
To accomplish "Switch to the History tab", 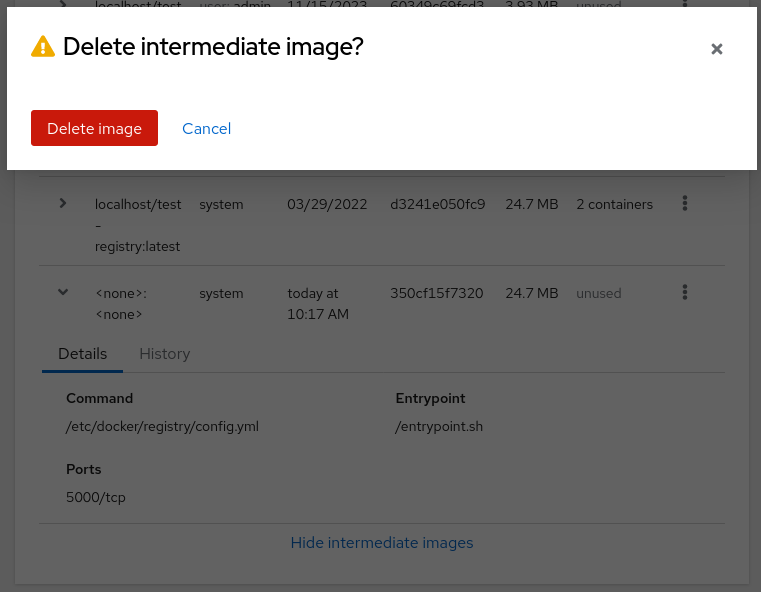I will (164, 354).
